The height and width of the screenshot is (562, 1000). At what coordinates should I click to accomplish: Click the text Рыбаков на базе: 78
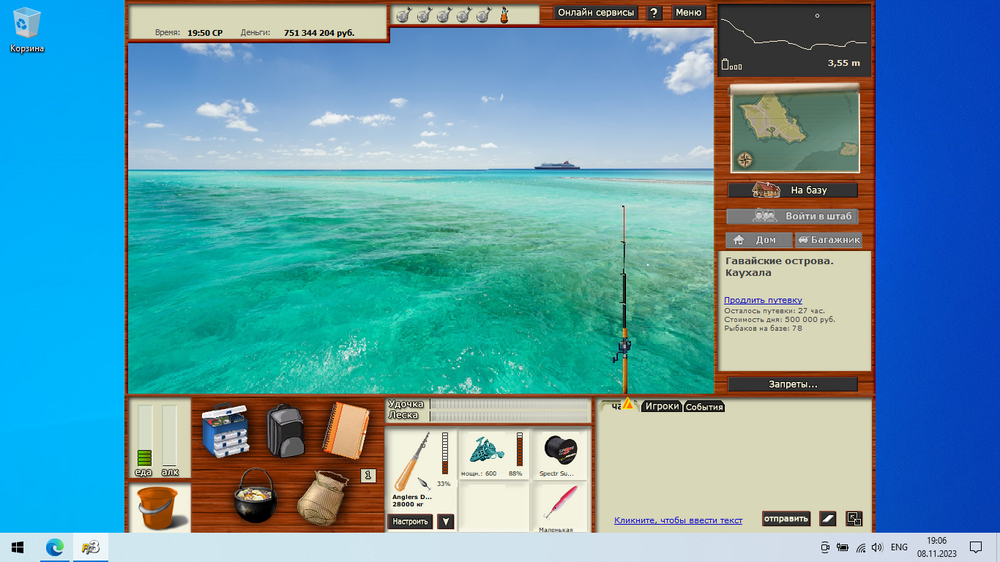coord(763,329)
